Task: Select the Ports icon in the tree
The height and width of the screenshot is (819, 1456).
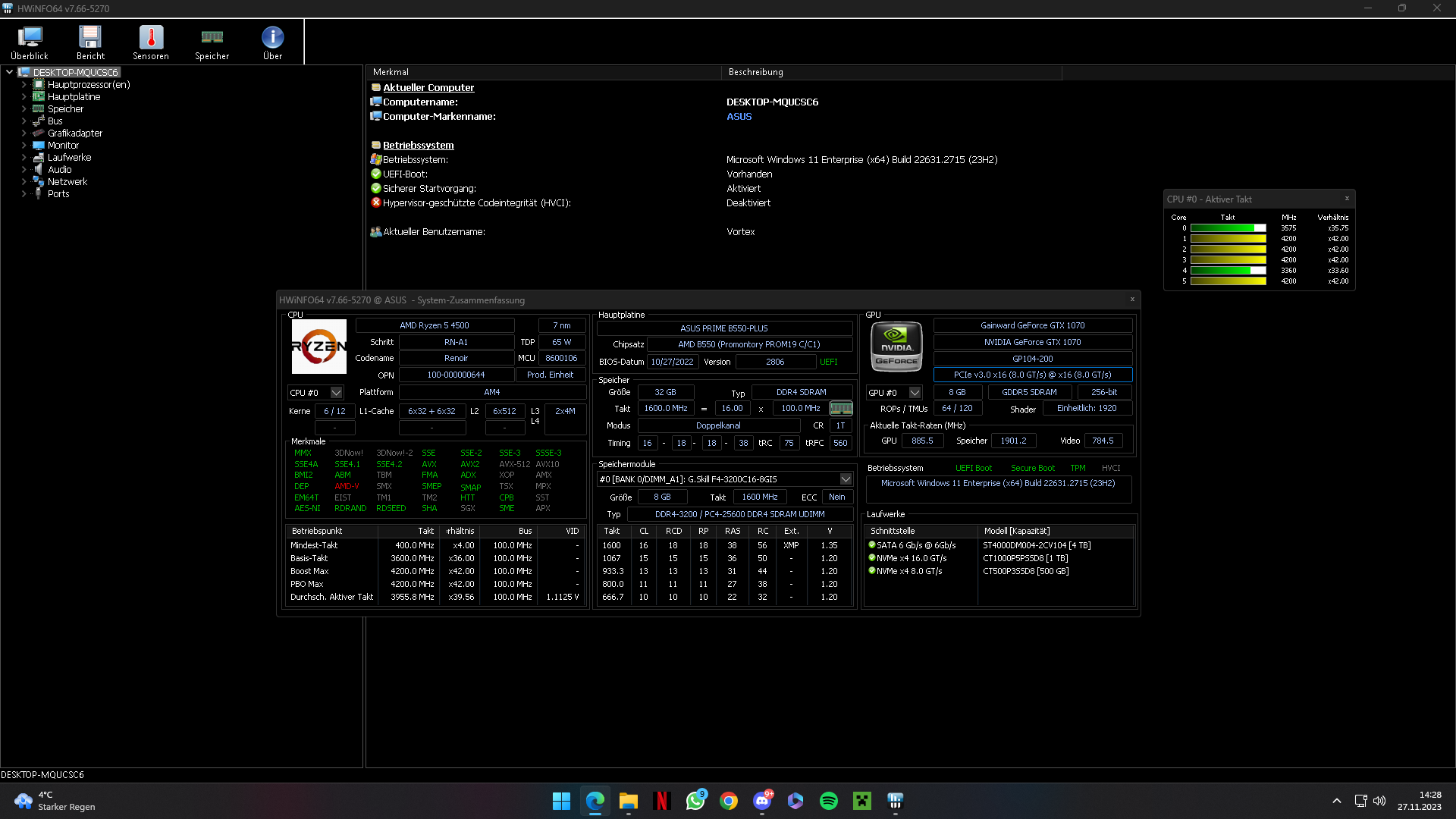Action: [39, 194]
